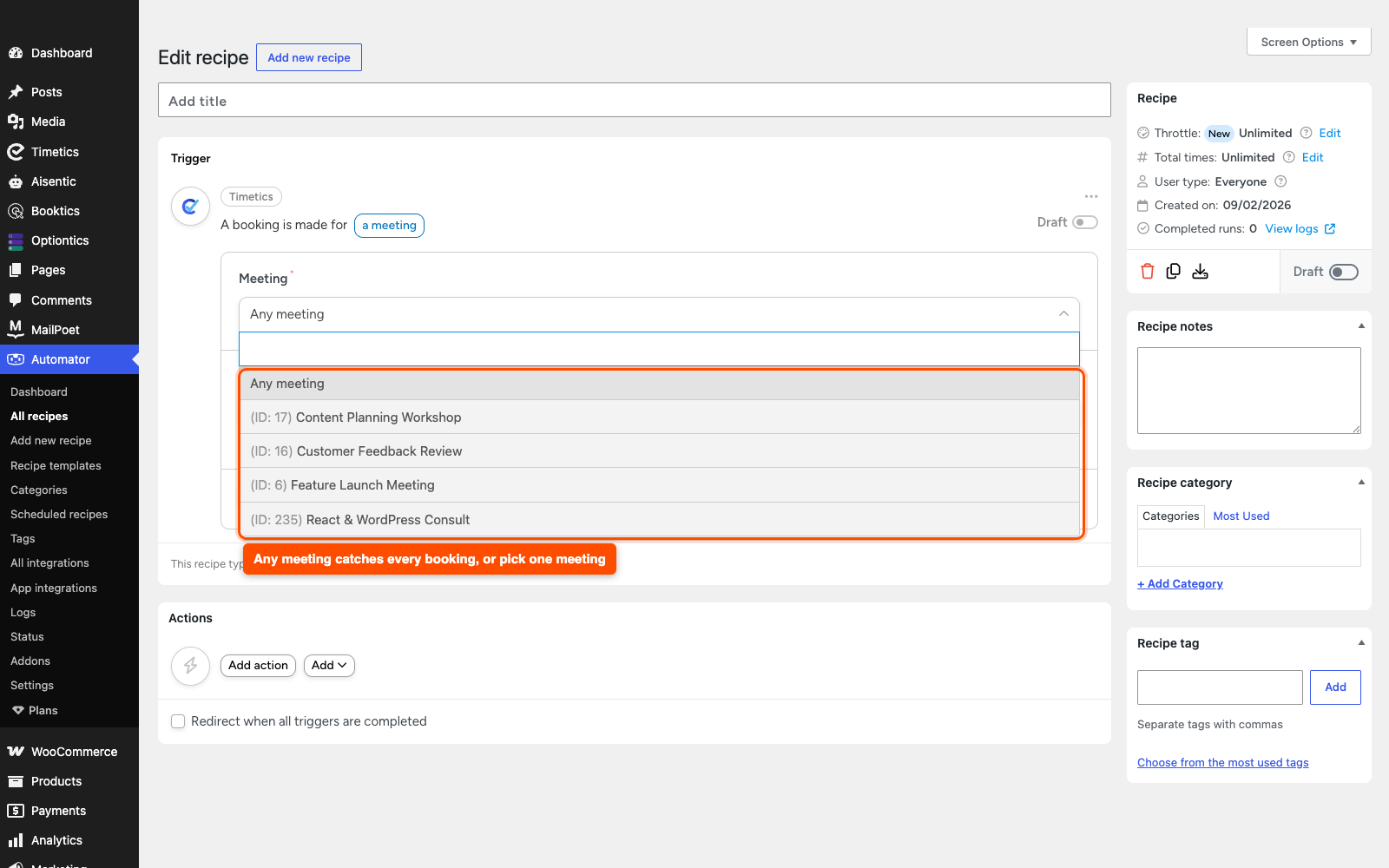Open Scheduled recipes submenu item

point(59,515)
